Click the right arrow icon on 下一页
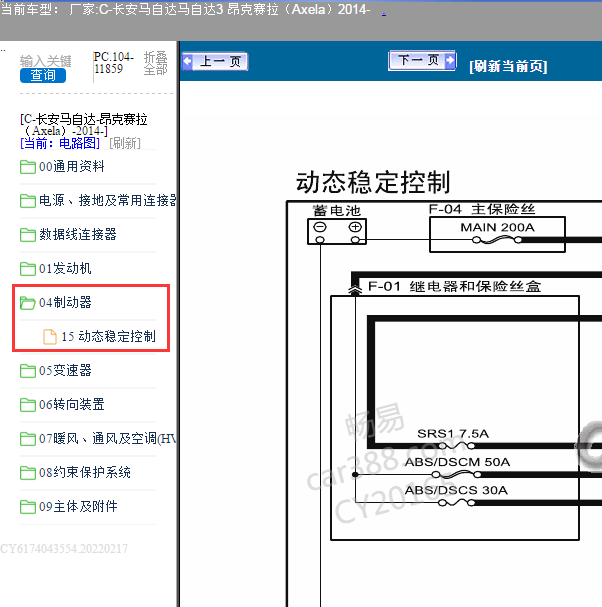This screenshot has height=607, width=602. tap(450, 60)
